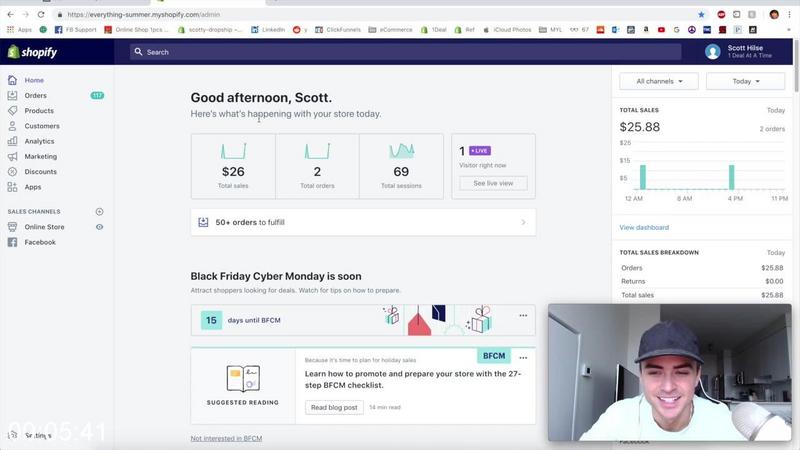Reload the page in the browser
Screen dimensions: 800x450
point(41,14)
